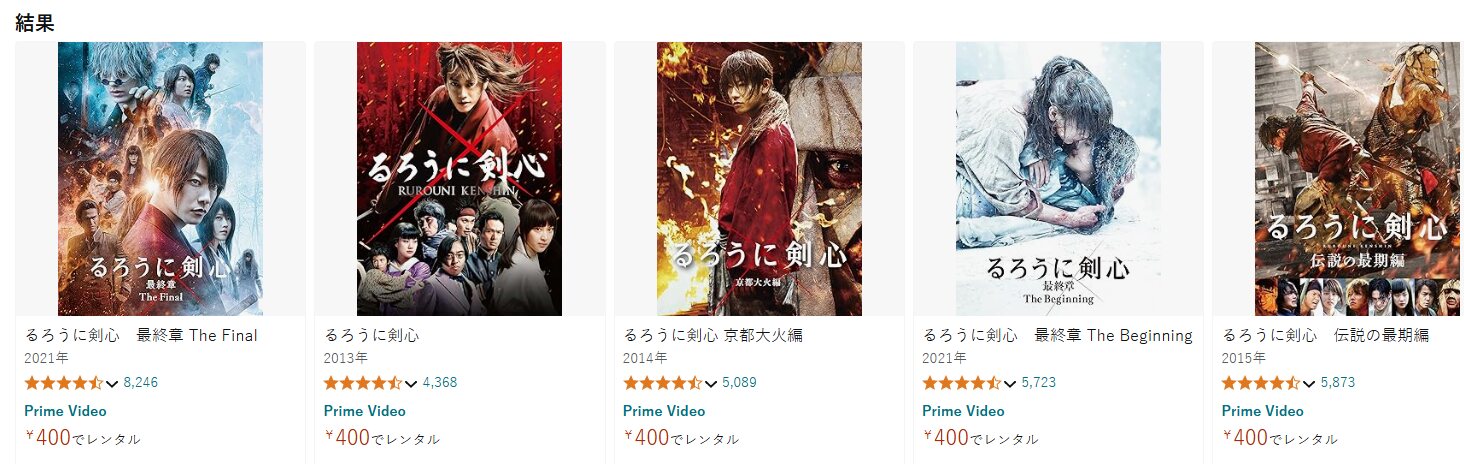Open title link るろうに剣心 京都大火編
Viewport: 1464px width, 464px height.
tap(713, 335)
